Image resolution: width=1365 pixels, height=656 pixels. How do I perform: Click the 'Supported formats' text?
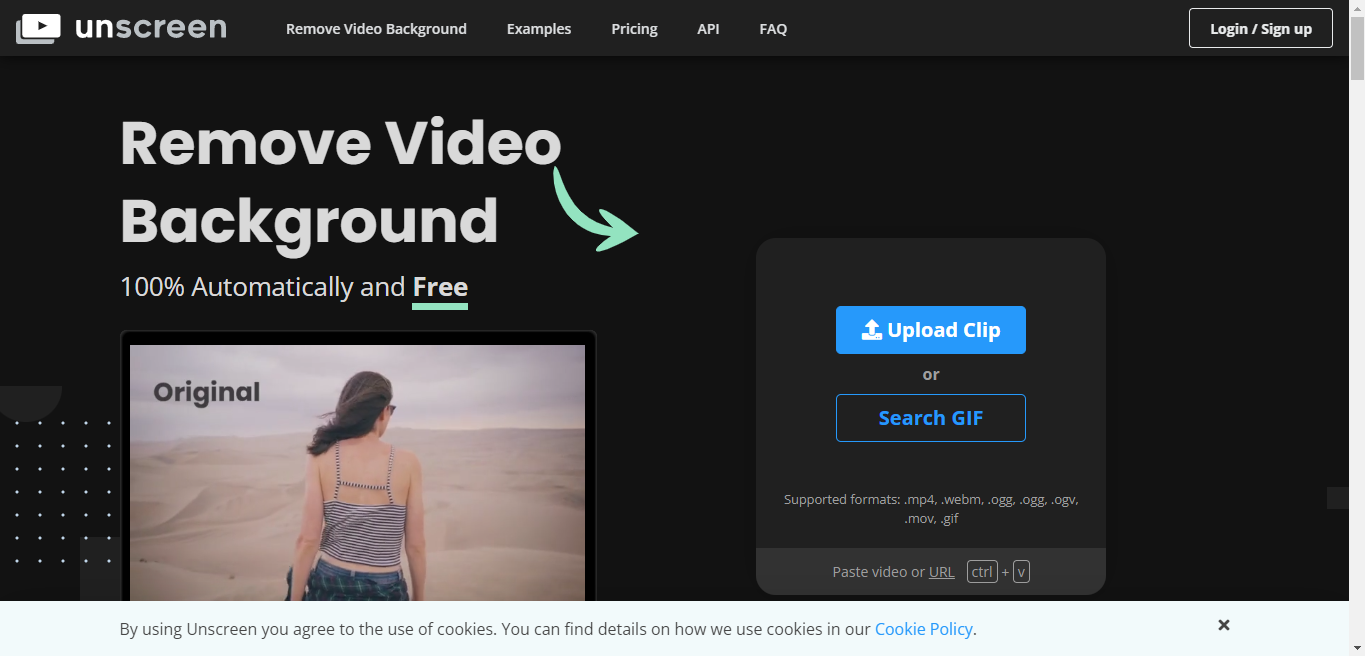coord(931,508)
